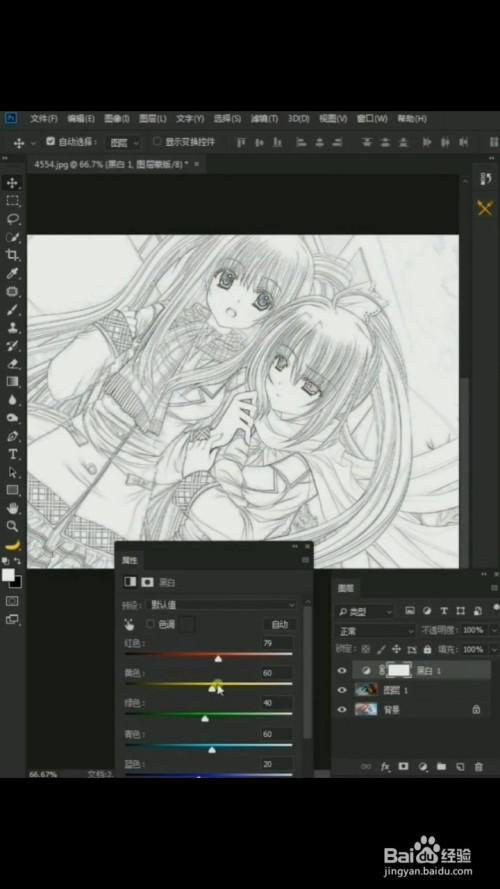The height and width of the screenshot is (889, 500).
Task: Delete layer with trash icon
Action: pos(478,767)
